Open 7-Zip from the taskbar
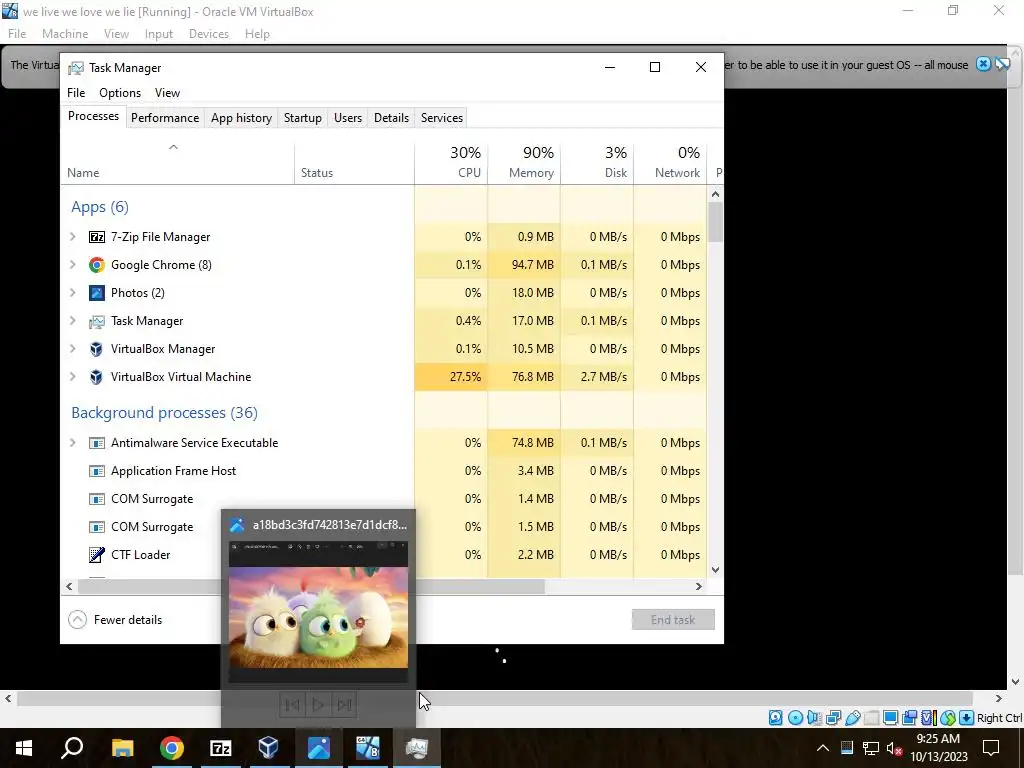Screen dimensions: 1024x768 coord(220,748)
